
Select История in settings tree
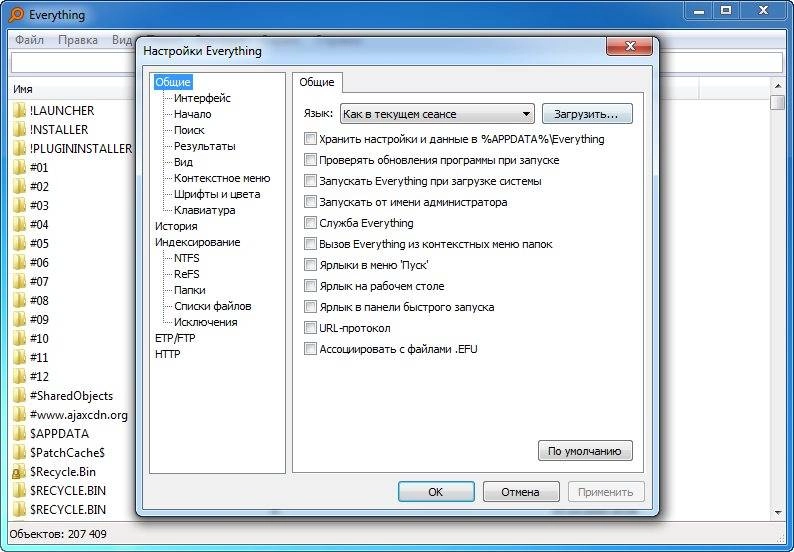(x=176, y=226)
